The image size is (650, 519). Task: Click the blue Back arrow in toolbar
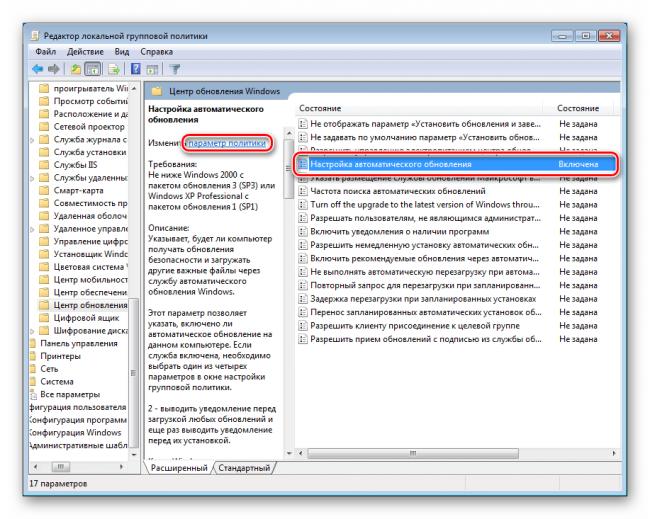pos(38,69)
